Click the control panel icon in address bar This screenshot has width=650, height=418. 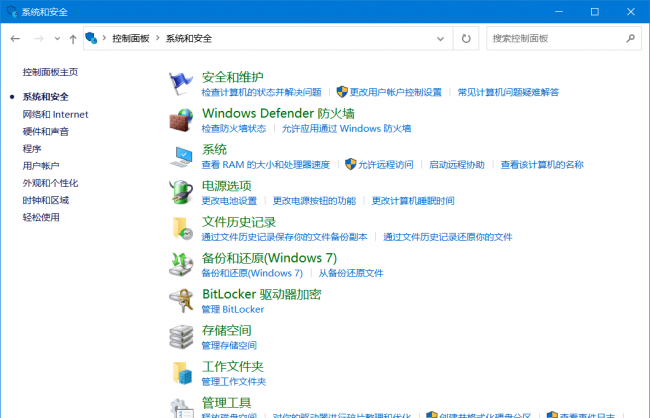click(x=91, y=38)
